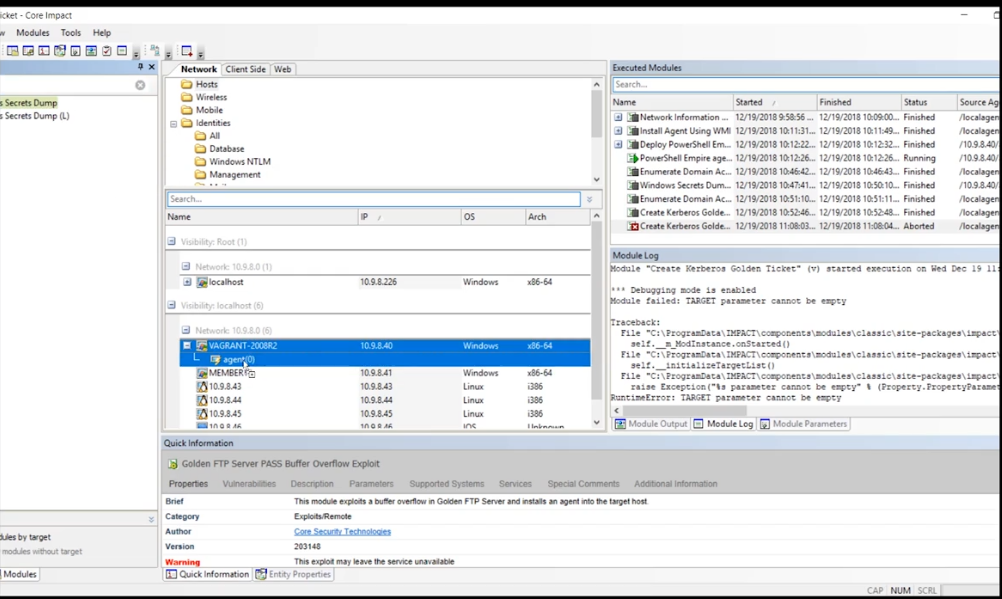Switch to the Client Side tab
Viewport: 1002px width, 599px height.
[245, 69]
